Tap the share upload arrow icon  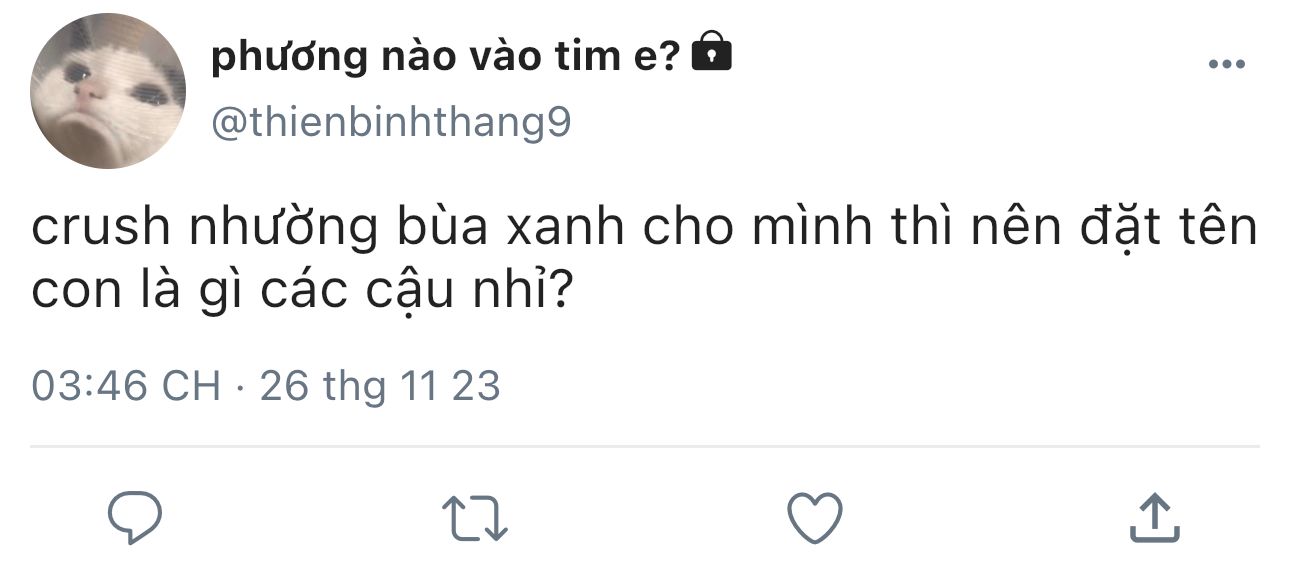pos(1154,517)
